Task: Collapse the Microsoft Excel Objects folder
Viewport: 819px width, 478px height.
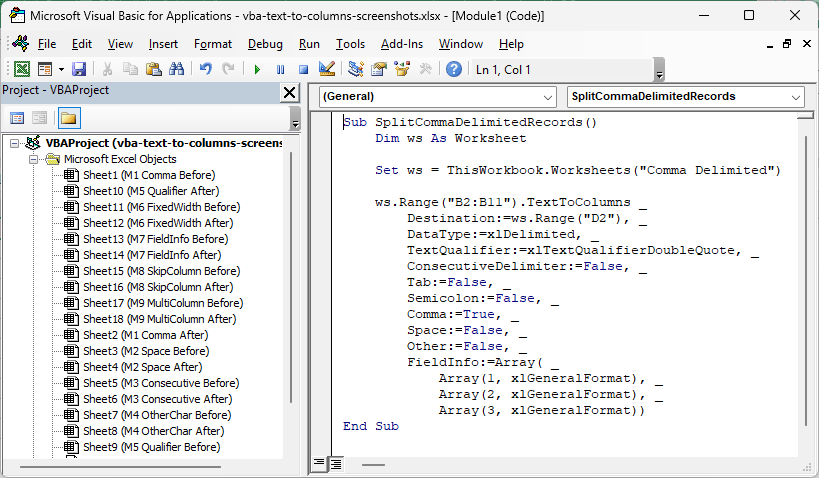Action: click(x=34, y=159)
